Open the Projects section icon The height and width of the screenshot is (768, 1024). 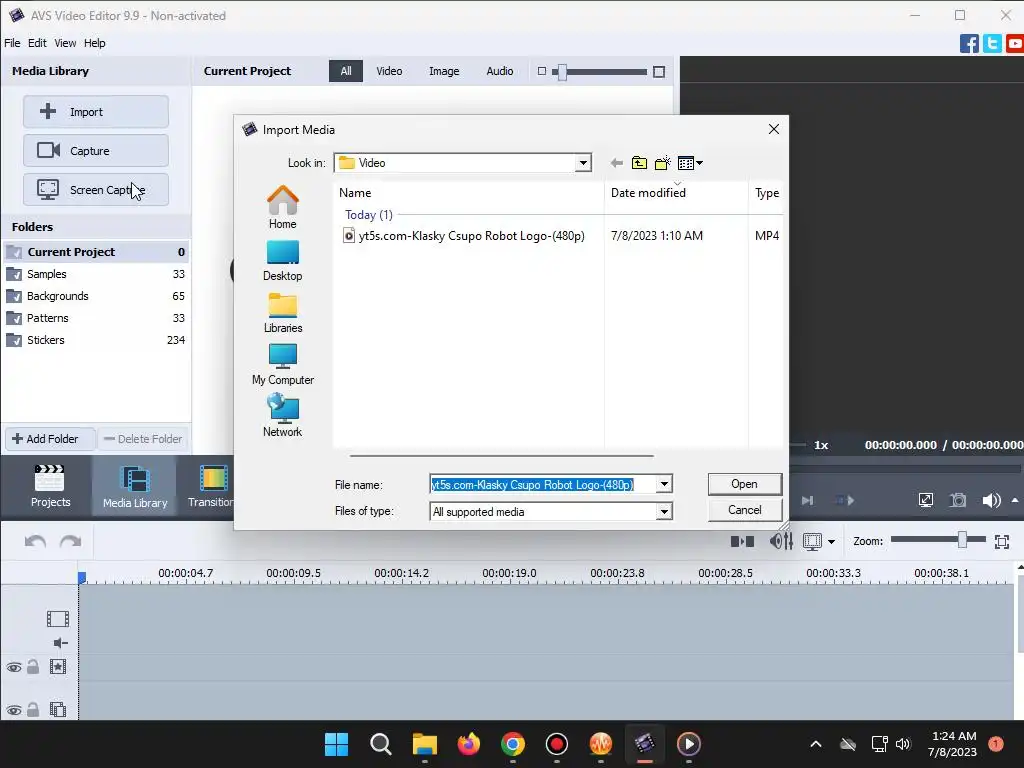click(50, 485)
